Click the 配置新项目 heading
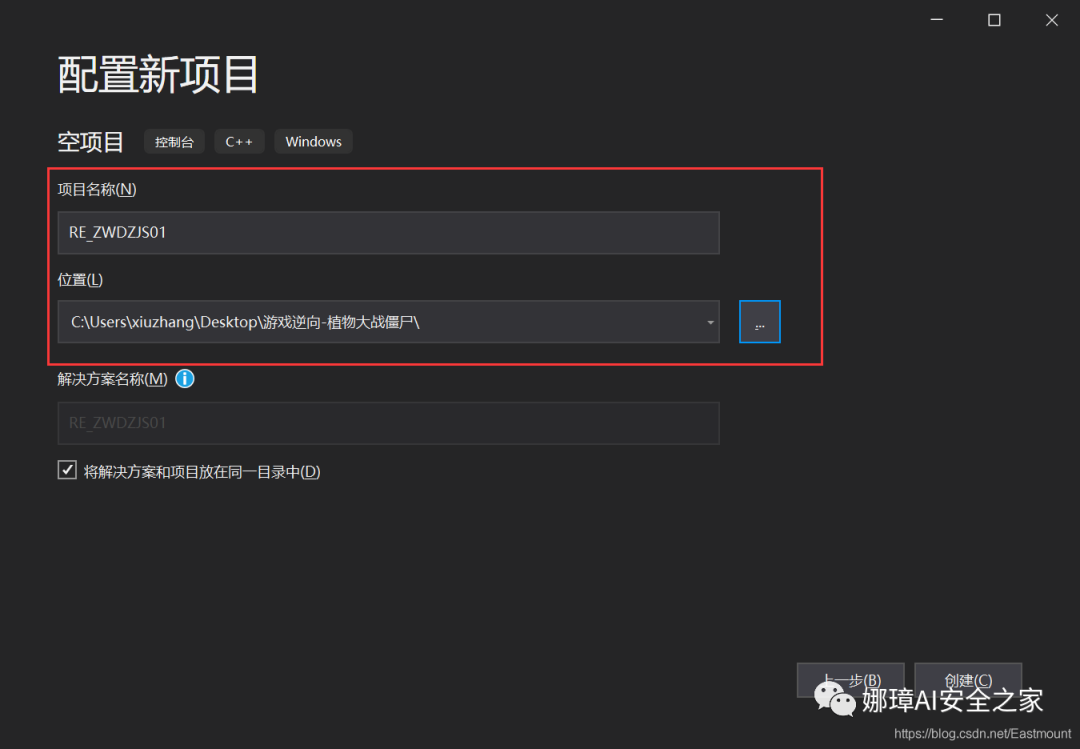Screen dimensions: 1080x749 tap(158, 74)
